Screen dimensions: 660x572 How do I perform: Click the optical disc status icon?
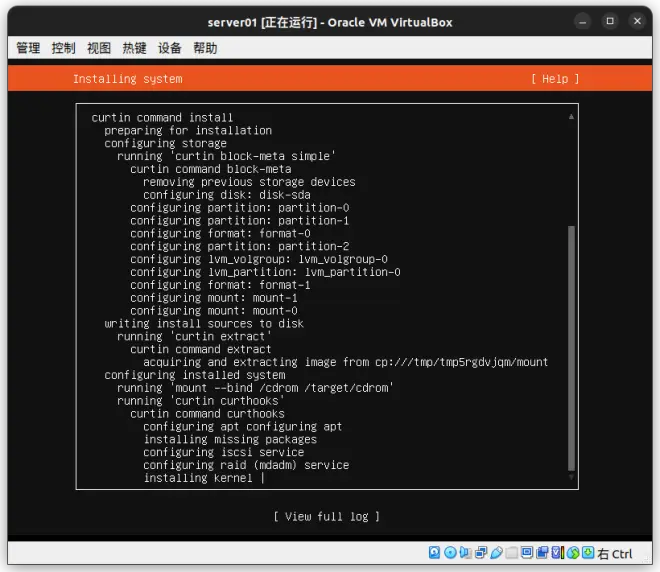(x=450, y=553)
